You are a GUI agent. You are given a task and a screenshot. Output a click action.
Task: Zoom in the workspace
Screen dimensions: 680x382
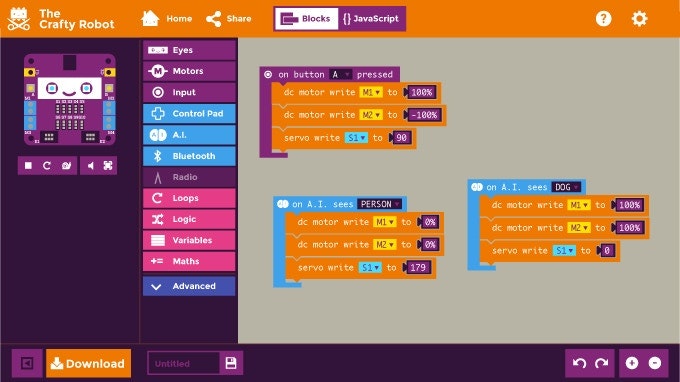pyautogui.click(x=632, y=363)
